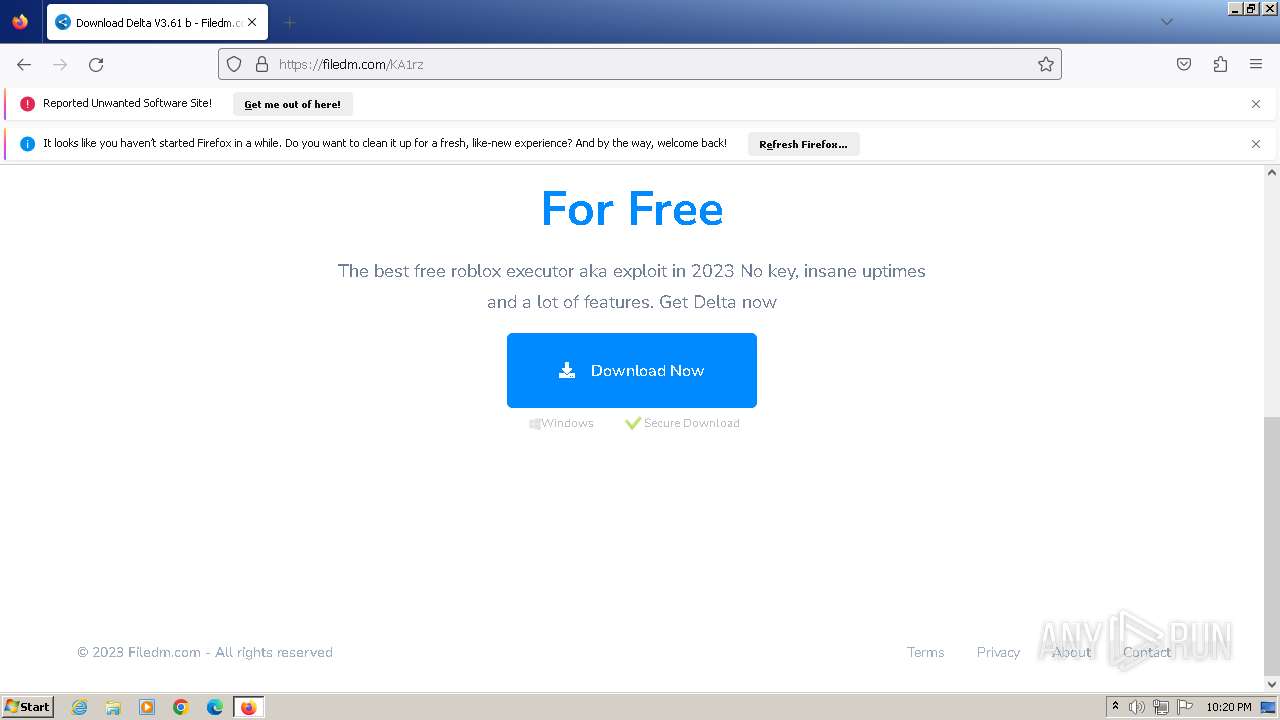
Task: Click the forward navigation arrow
Action: [x=60, y=64]
